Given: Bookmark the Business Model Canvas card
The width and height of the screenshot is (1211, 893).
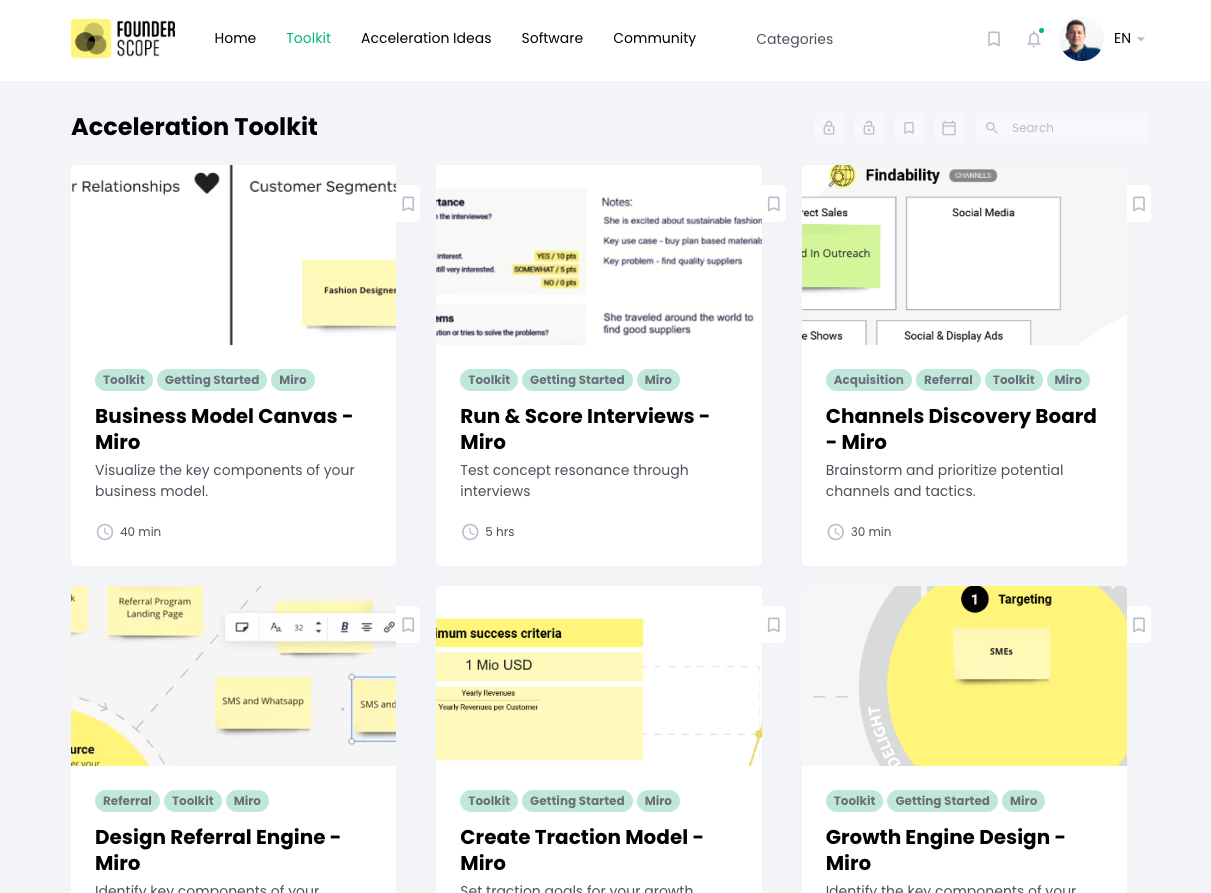Looking at the screenshot, I should [408, 204].
